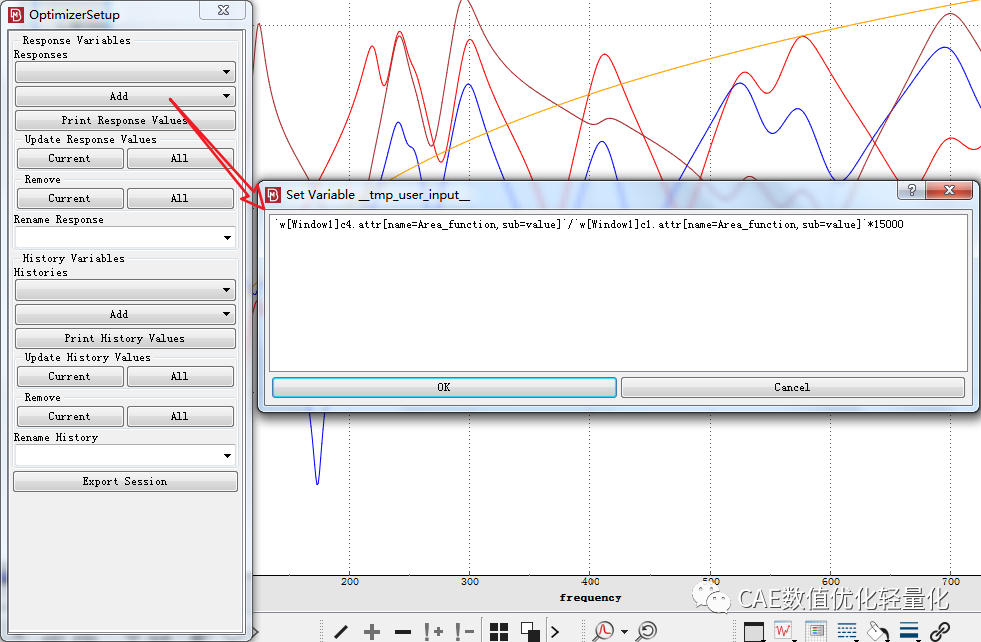Click the red curve plot window icon
Screen dimensions: 981x642
[x=783, y=631]
